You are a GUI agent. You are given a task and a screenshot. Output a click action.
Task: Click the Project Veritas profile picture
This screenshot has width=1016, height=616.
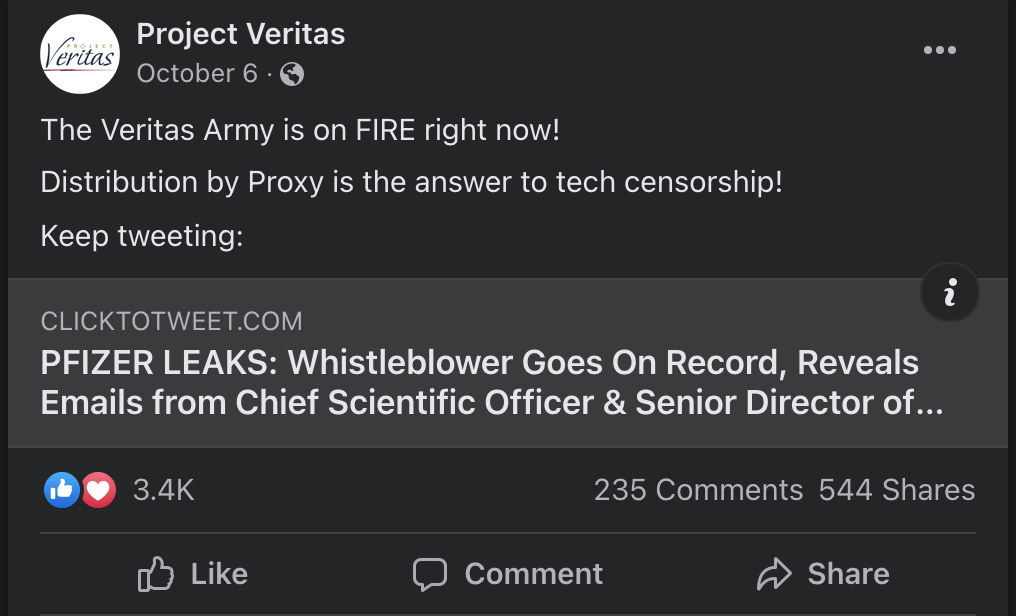[x=80, y=53]
